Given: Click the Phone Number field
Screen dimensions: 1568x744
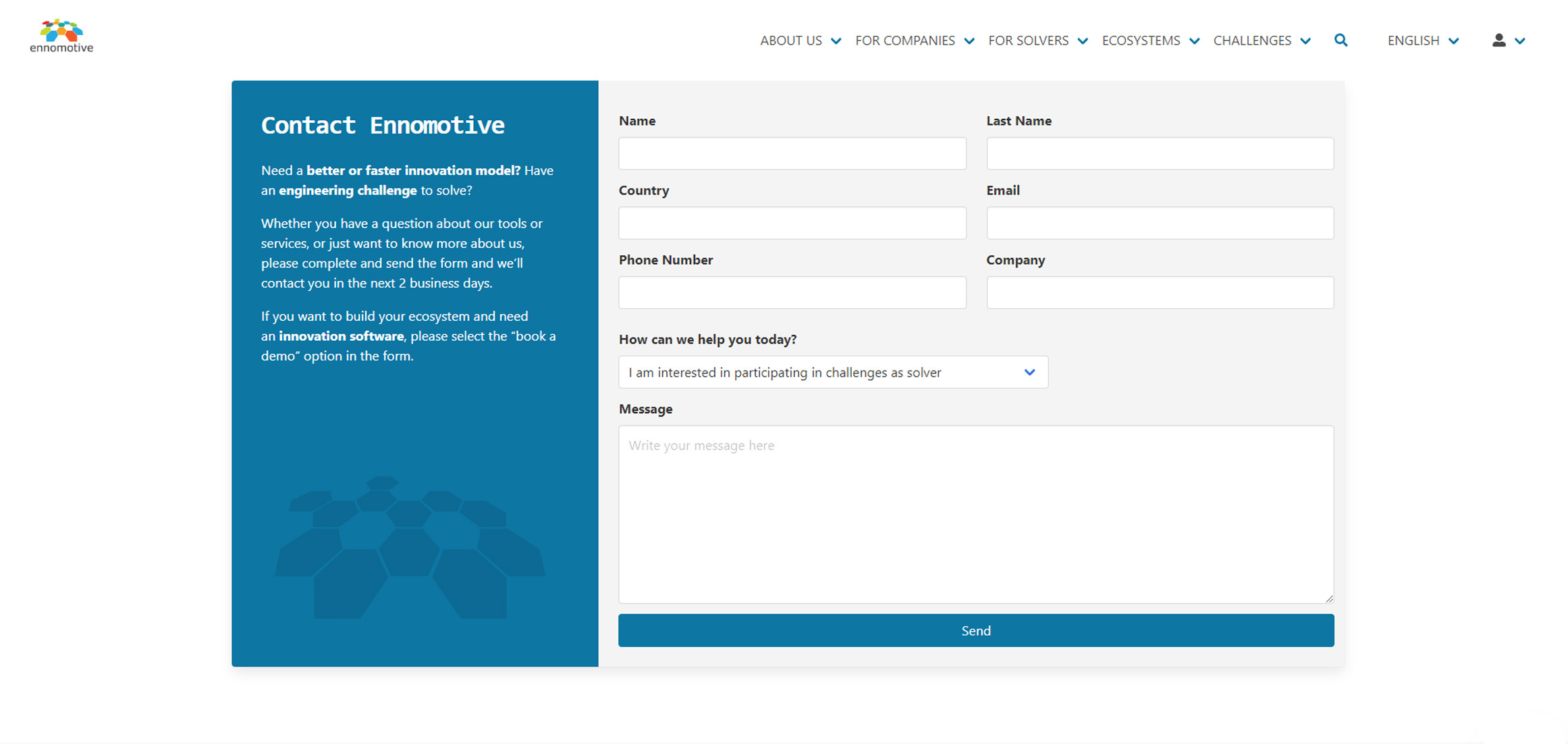Looking at the screenshot, I should [792, 292].
